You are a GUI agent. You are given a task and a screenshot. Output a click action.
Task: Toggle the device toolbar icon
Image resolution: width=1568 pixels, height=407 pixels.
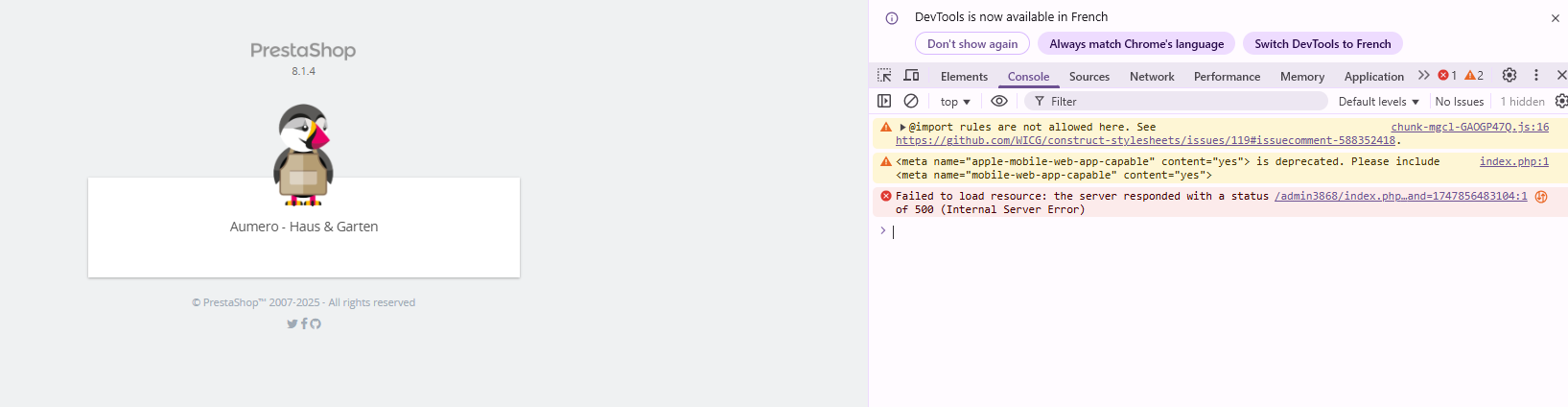911,75
